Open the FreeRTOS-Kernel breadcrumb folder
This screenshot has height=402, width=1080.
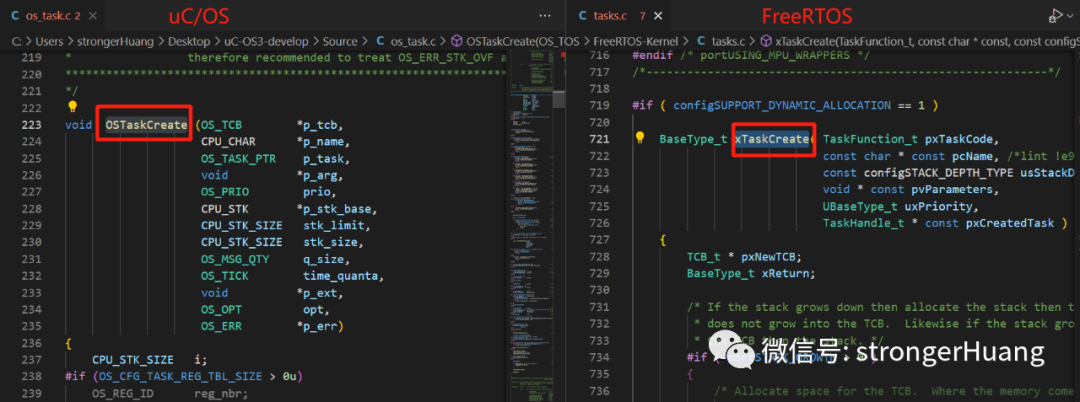(x=635, y=41)
